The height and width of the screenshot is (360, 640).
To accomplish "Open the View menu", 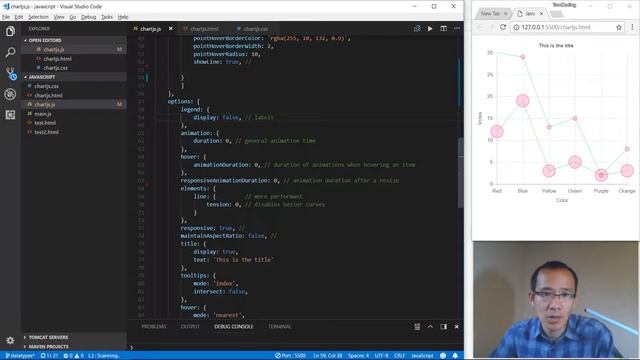I will pos(59,17).
